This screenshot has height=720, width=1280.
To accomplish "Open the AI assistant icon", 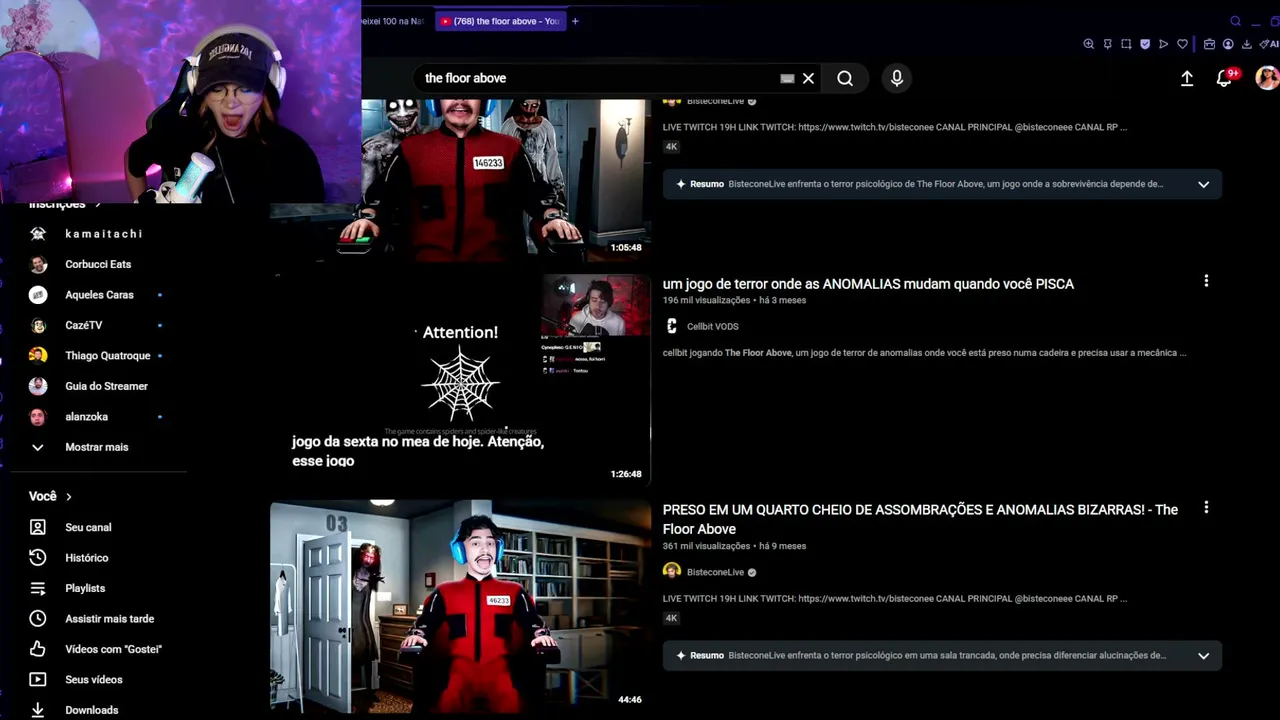I will [1268, 44].
